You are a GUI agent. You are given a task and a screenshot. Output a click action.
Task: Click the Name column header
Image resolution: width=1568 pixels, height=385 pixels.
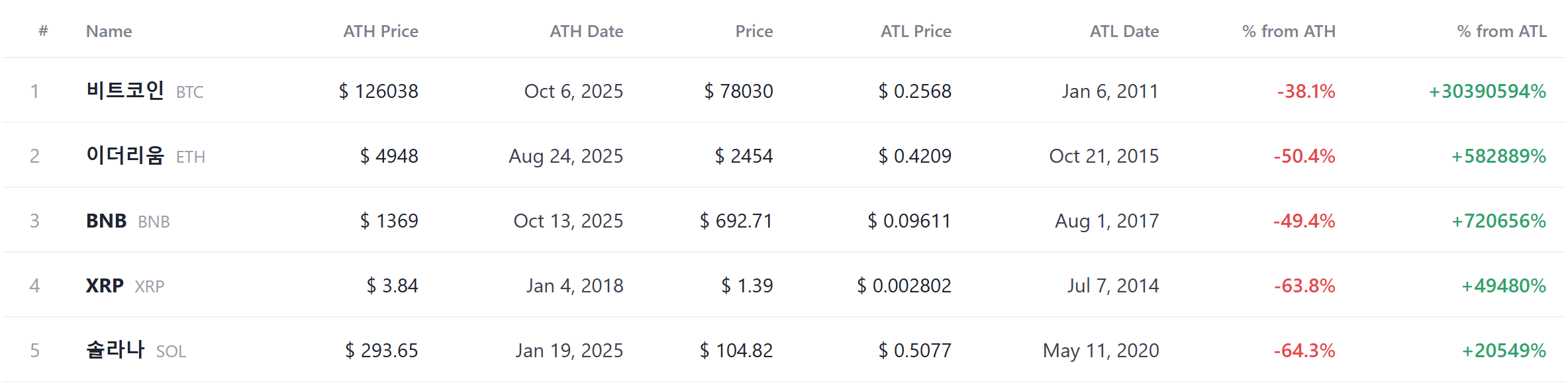(x=109, y=31)
